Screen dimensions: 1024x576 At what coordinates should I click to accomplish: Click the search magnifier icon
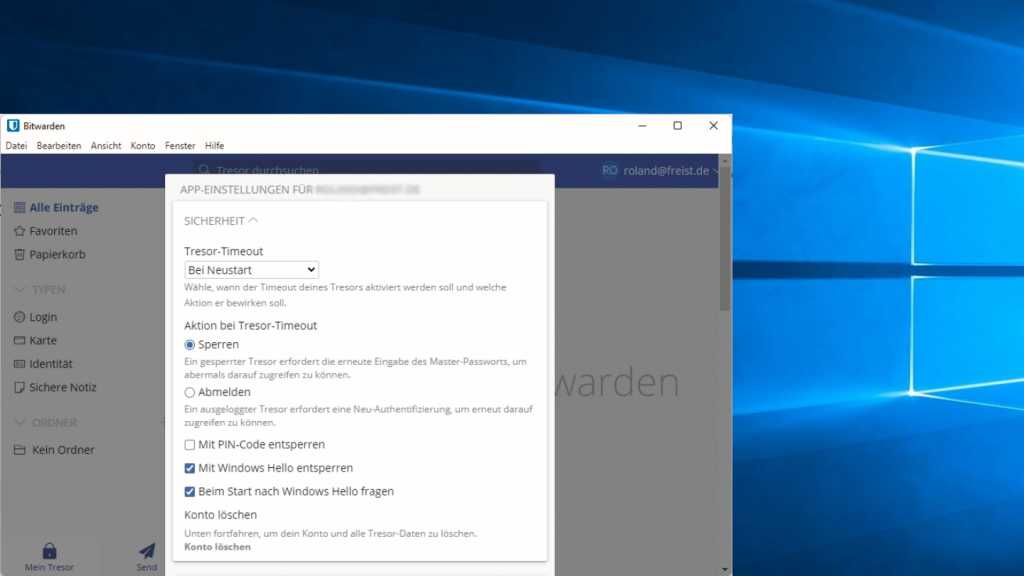204,170
